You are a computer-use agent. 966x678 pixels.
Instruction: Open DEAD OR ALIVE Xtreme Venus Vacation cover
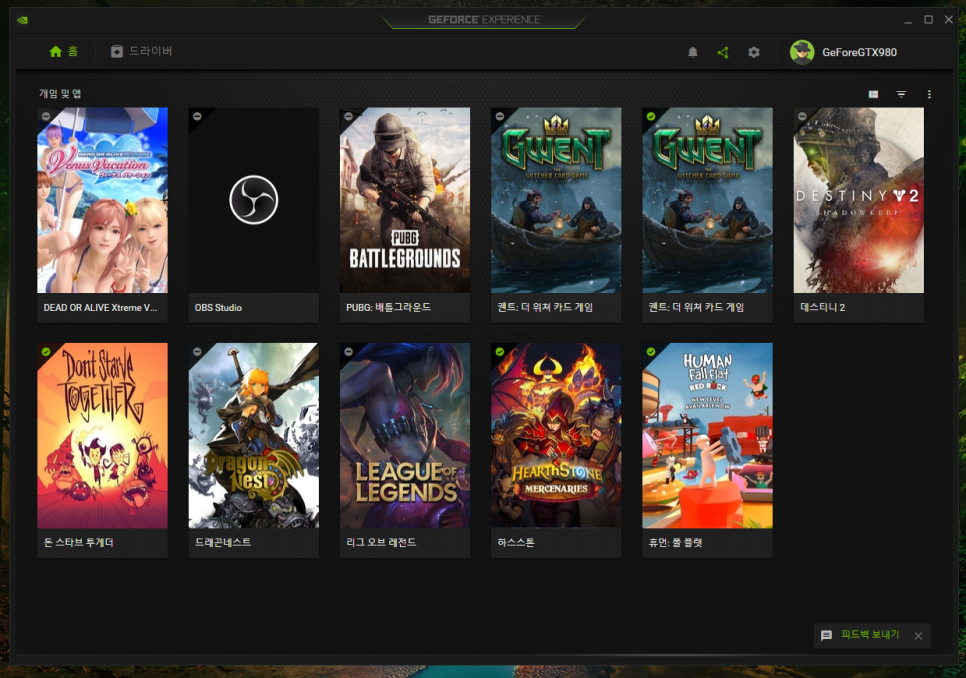[102, 200]
